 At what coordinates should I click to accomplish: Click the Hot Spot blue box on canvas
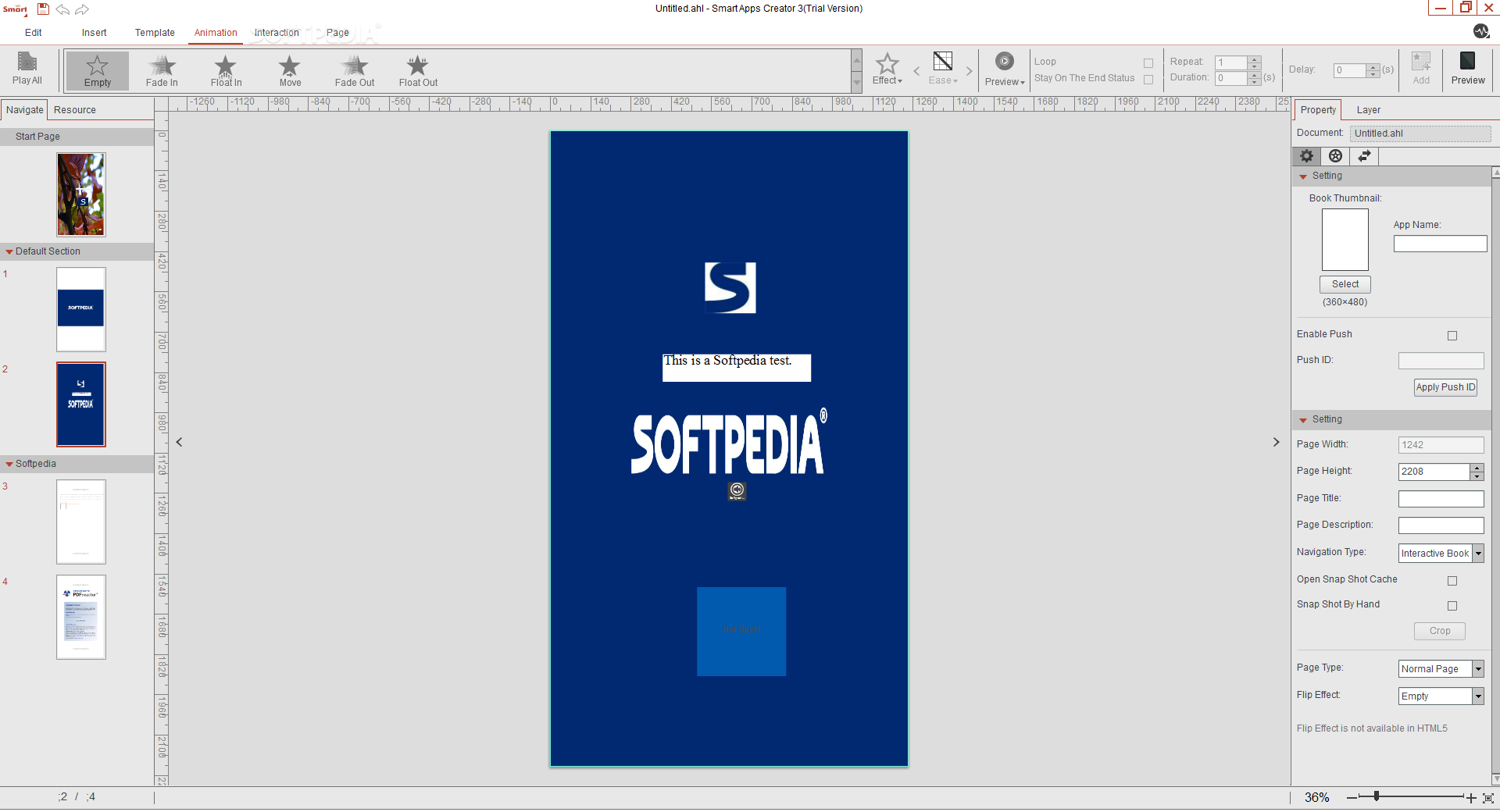tap(741, 632)
